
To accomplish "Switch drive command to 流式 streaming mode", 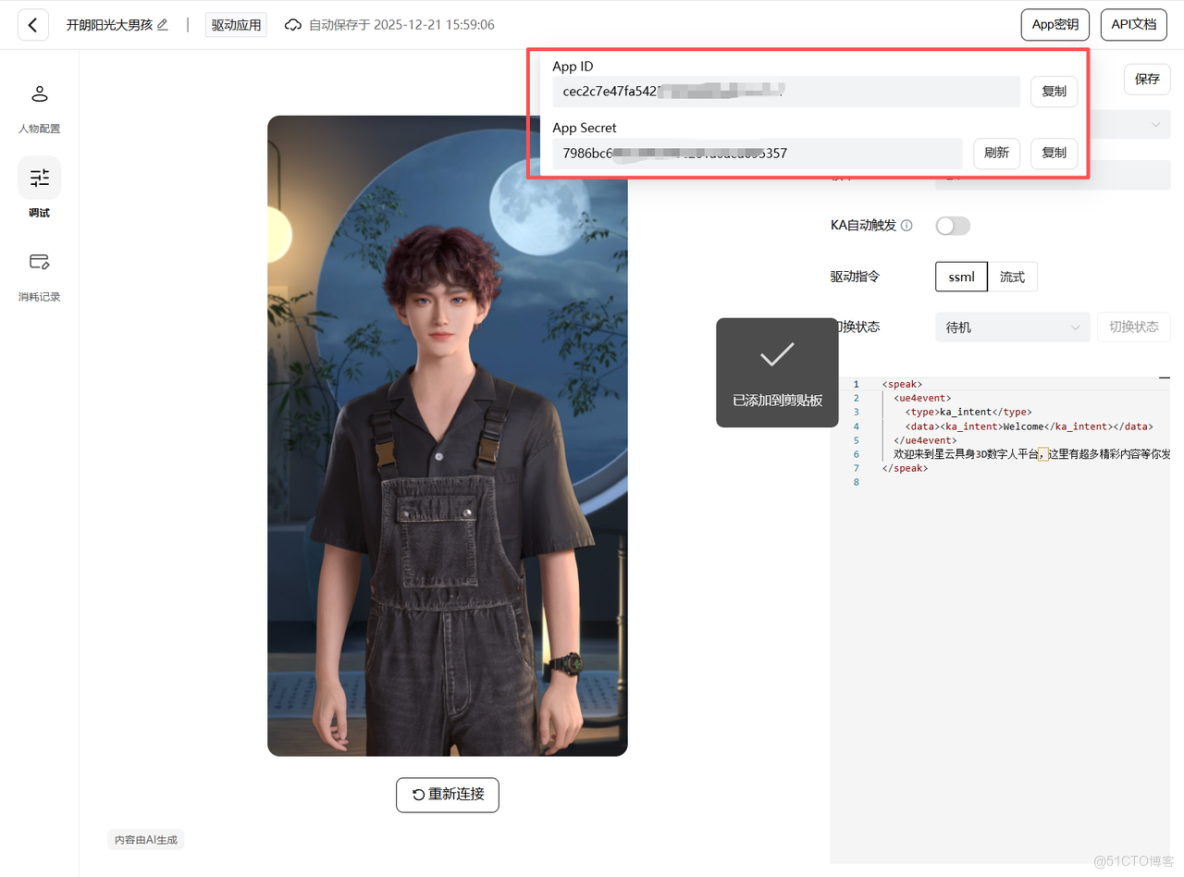I will click(1013, 276).
